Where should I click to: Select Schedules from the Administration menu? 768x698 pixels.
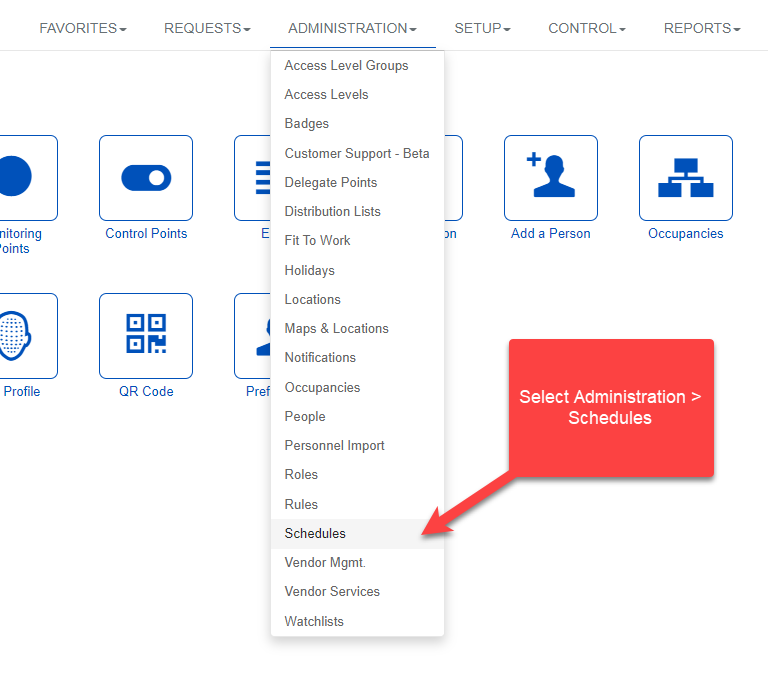(x=315, y=534)
